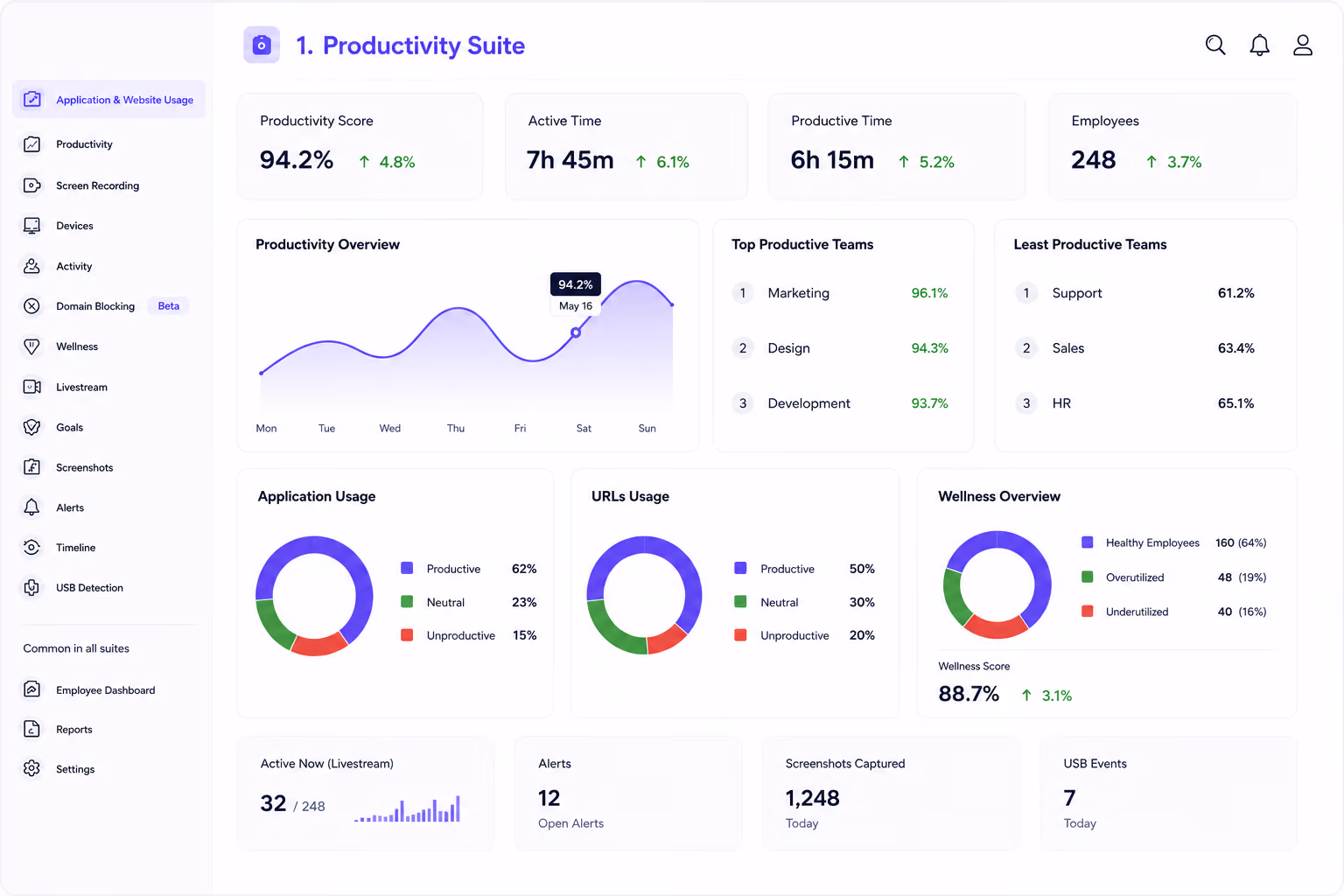This screenshot has height=896, width=1344.
Task: Click the Activity person icon
Action: tap(32, 266)
